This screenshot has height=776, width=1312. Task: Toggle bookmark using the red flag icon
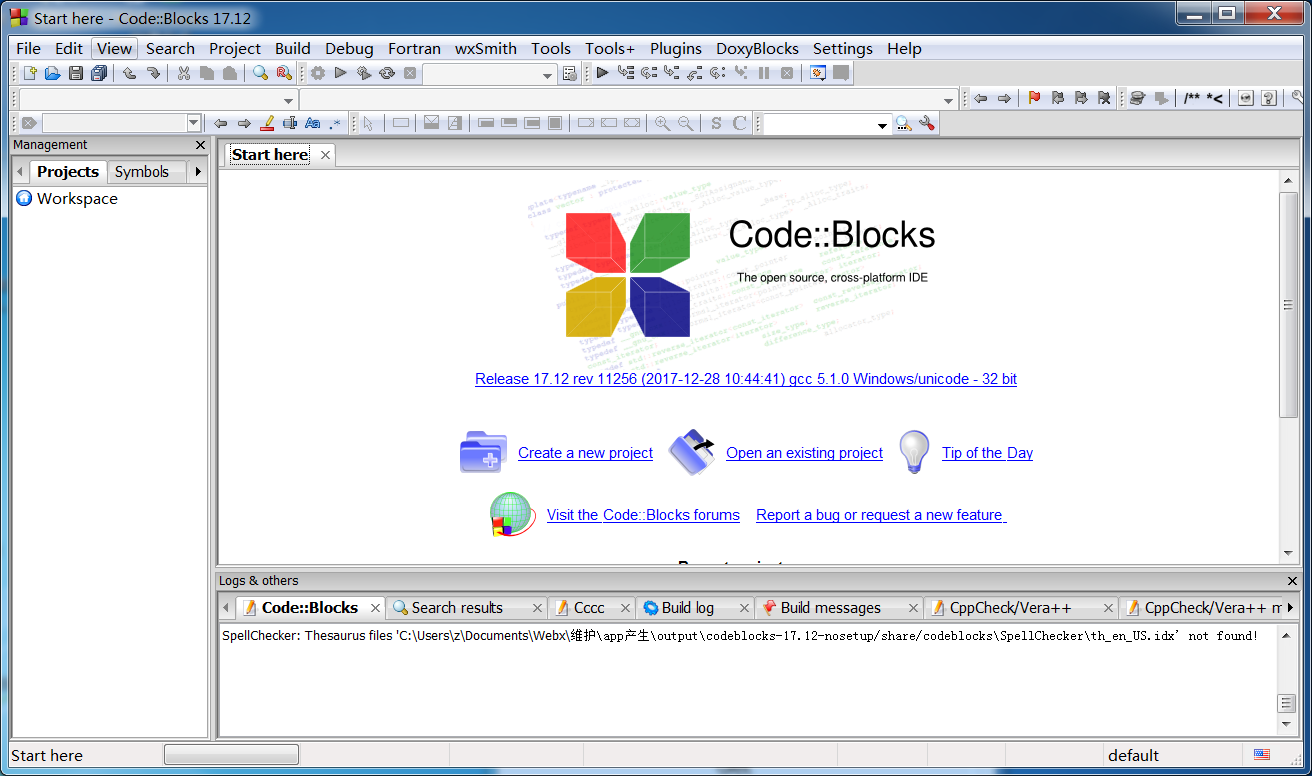1034,98
